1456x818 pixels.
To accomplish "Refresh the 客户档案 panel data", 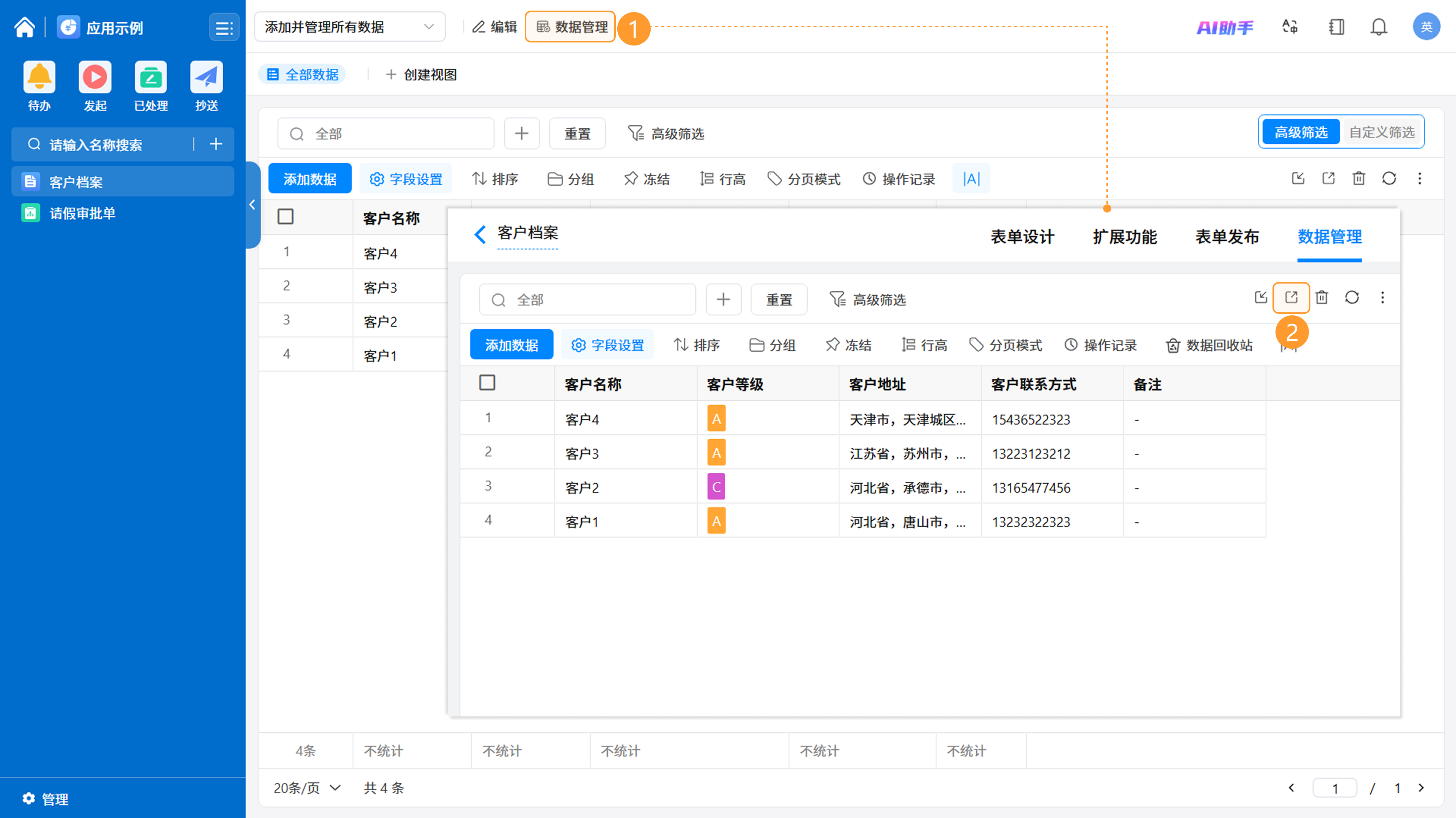I will [1352, 297].
